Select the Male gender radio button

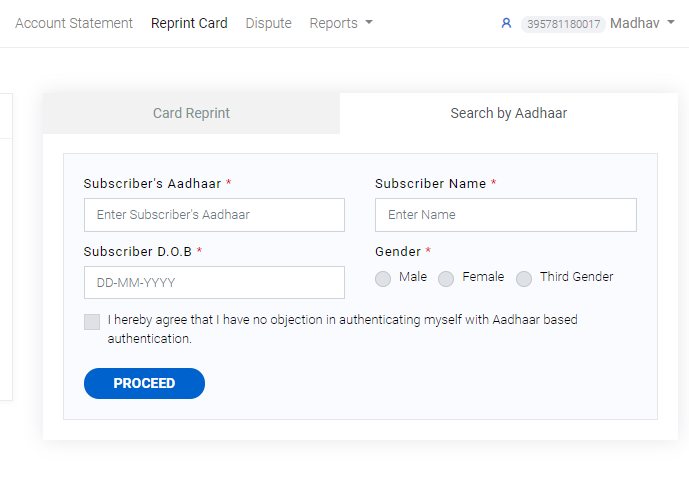click(383, 278)
